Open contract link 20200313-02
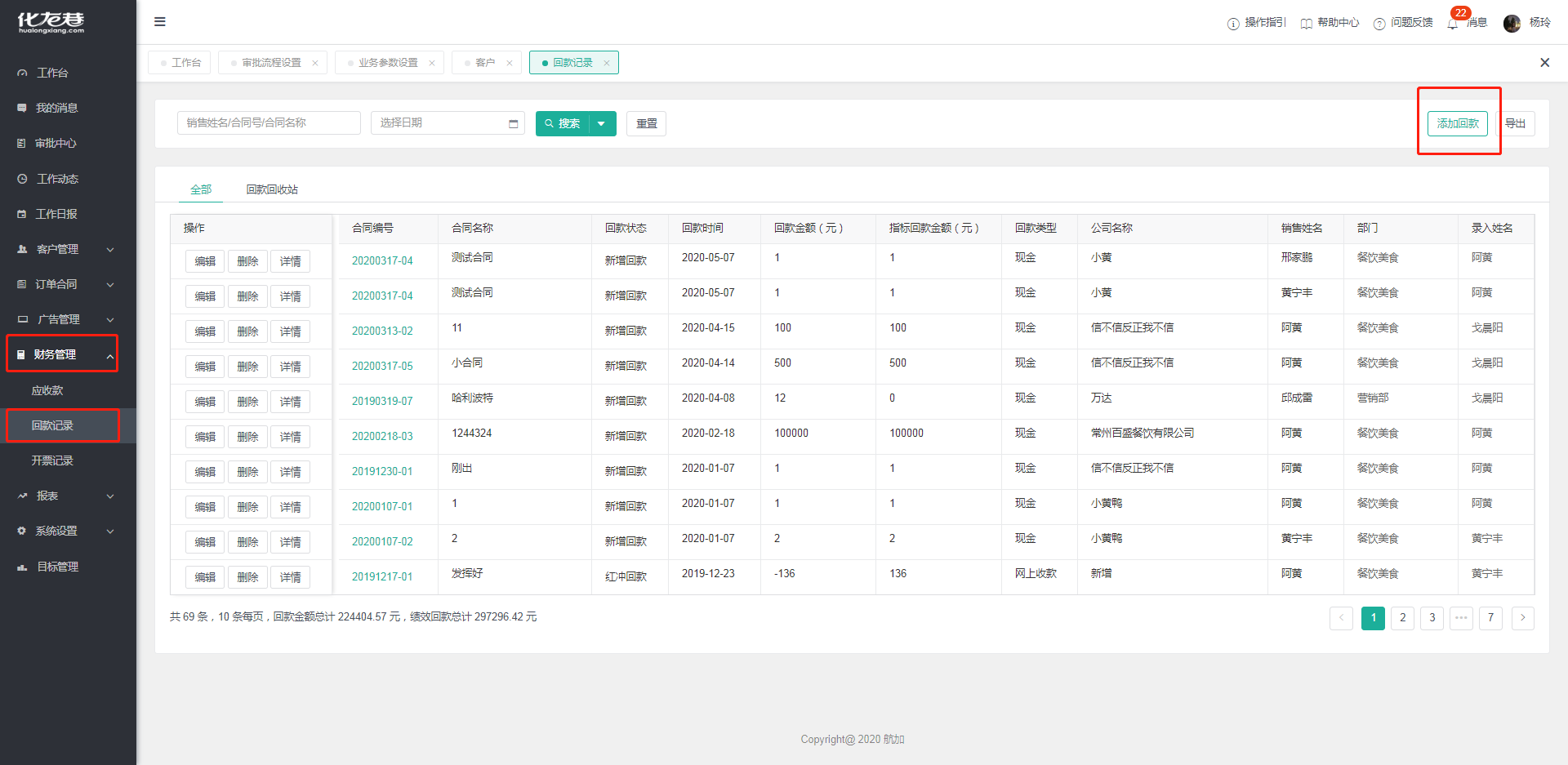Viewport: 1568px width, 765px height. 382,331
